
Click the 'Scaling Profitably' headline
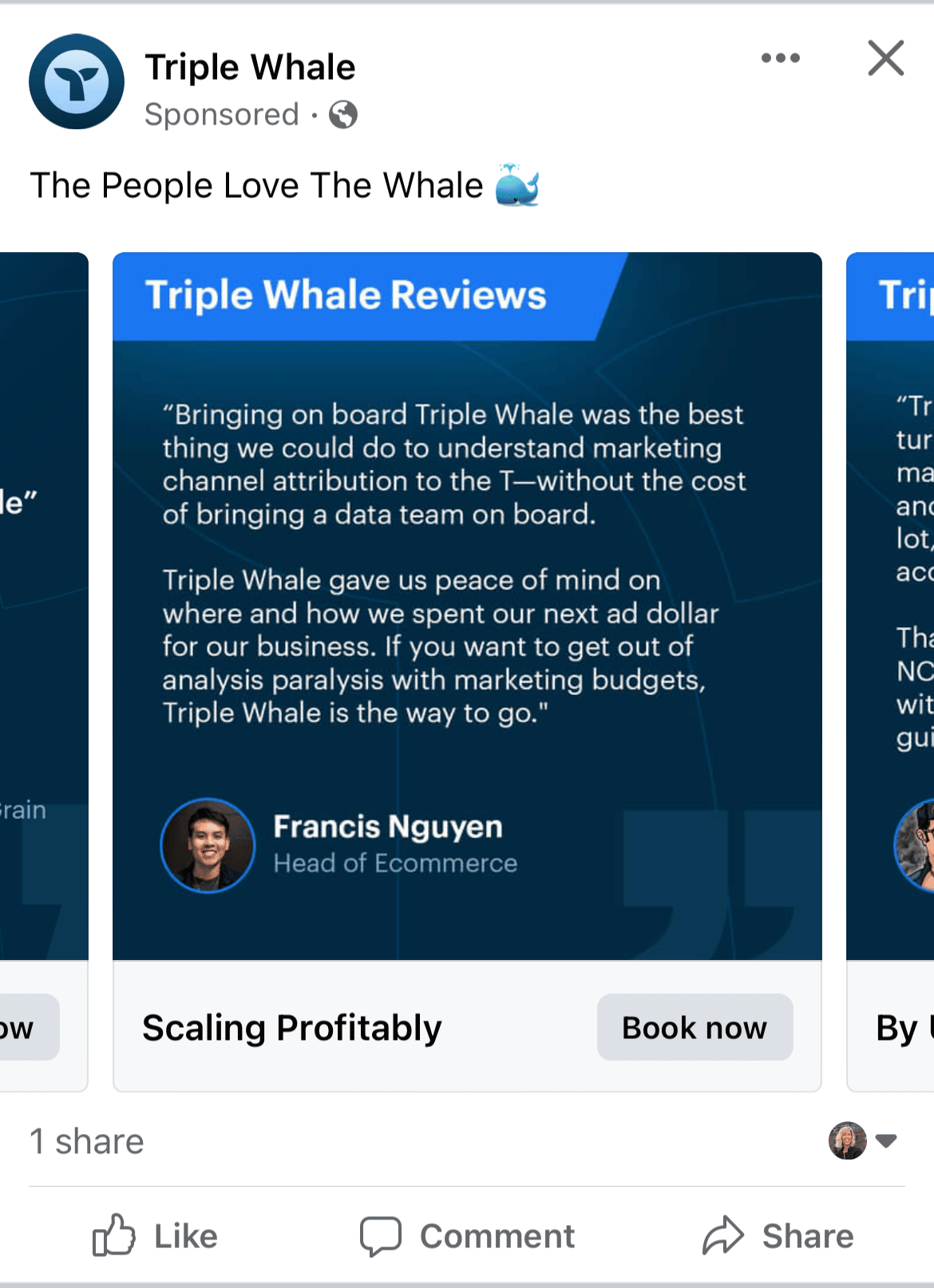coord(292,1028)
